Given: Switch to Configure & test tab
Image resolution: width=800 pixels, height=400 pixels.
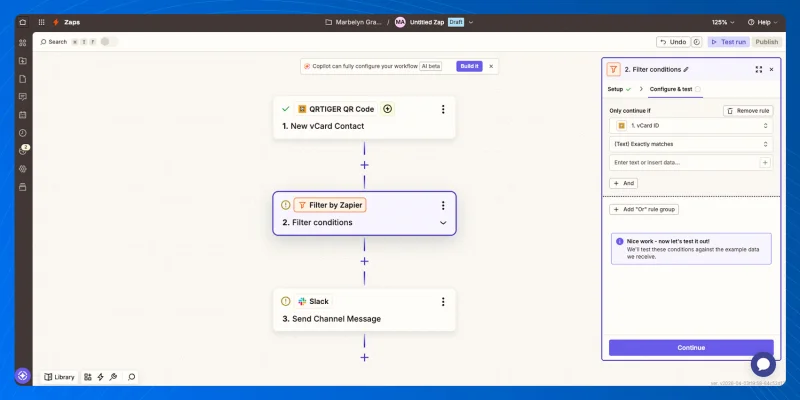Looking at the screenshot, I should click(x=675, y=89).
